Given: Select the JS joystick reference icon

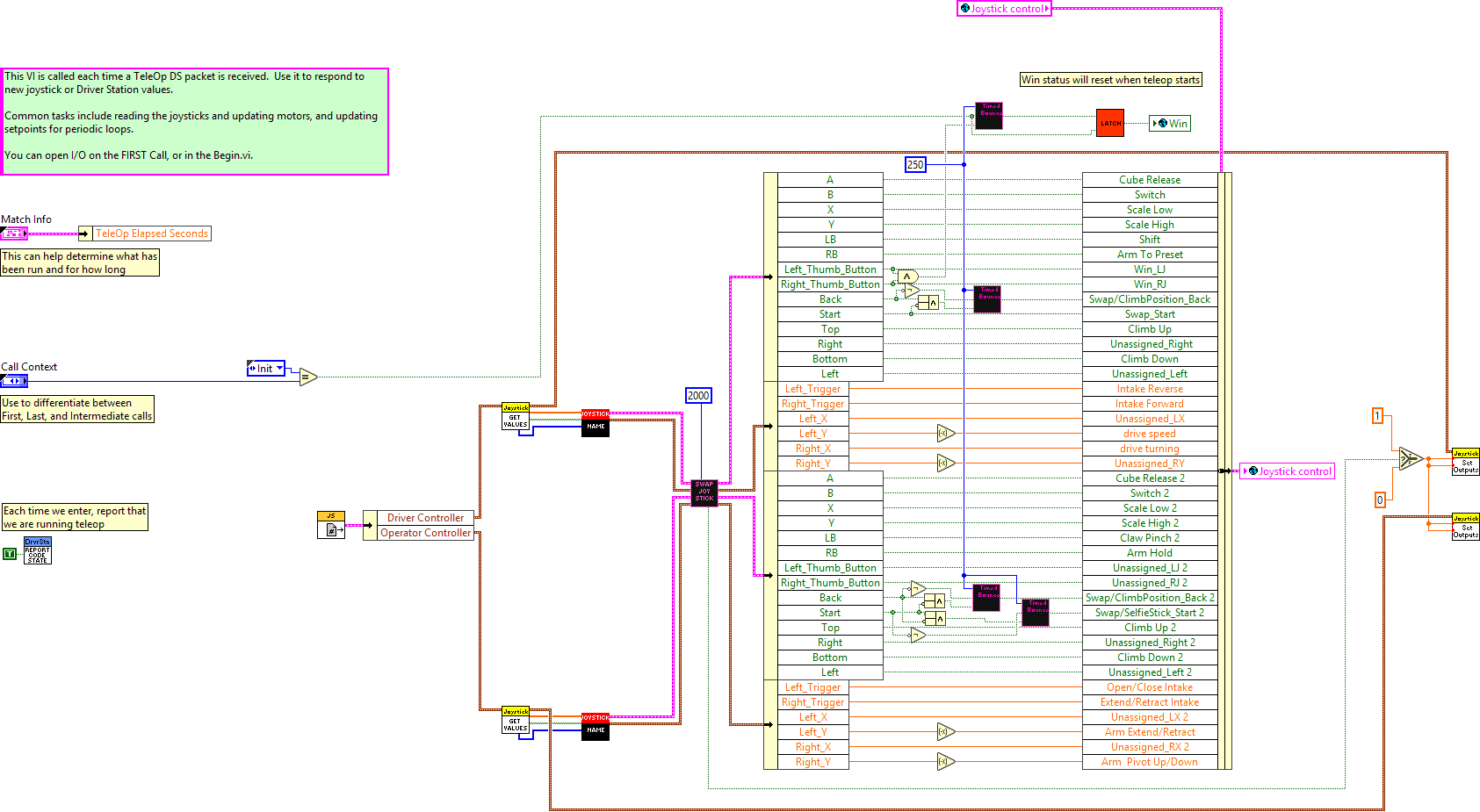Looking at the screenshot, I should coord(330,525).
